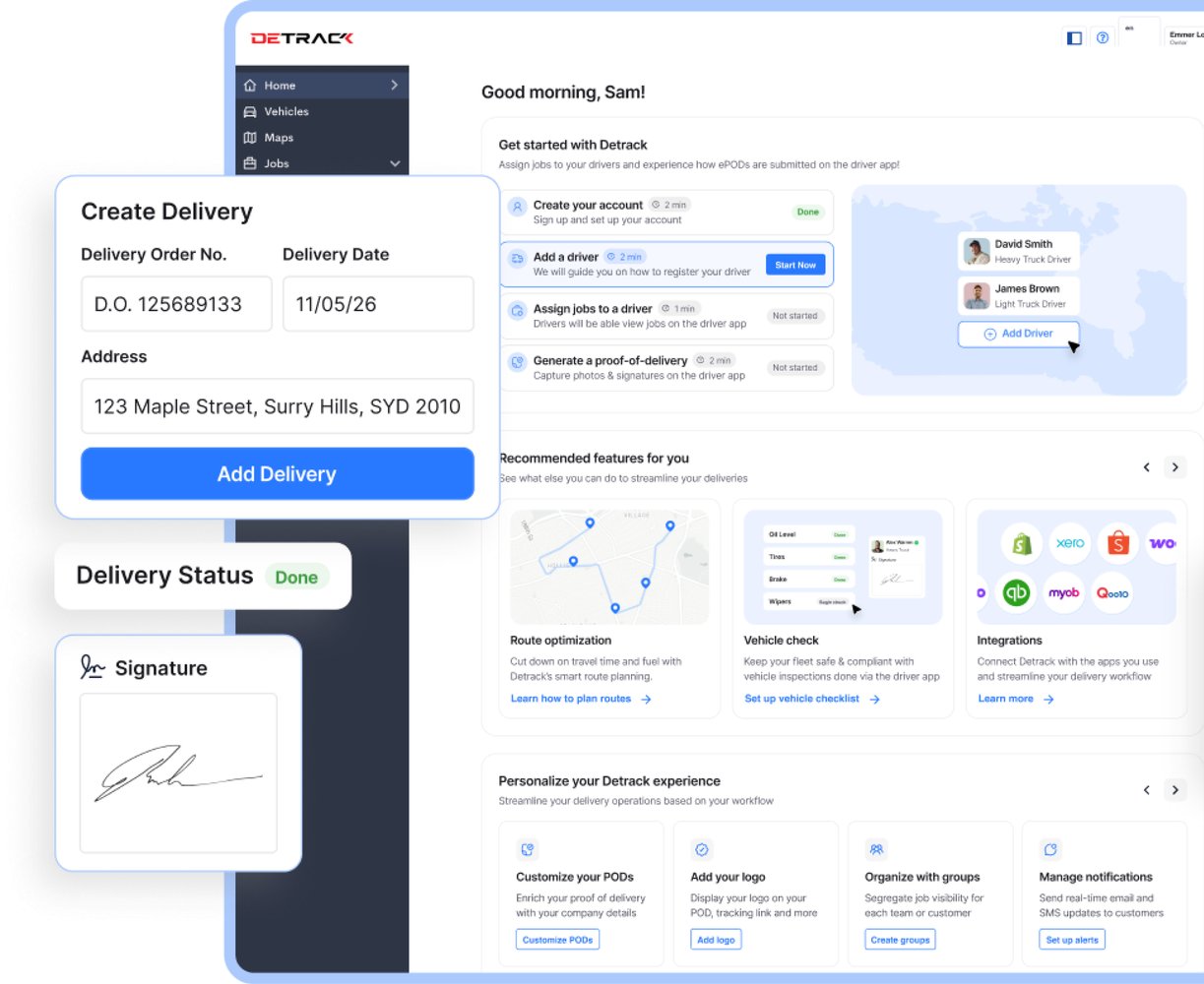Click the Done badge beside Delivery Status
Screen dimensions: 1204x984
click(296, 577)
